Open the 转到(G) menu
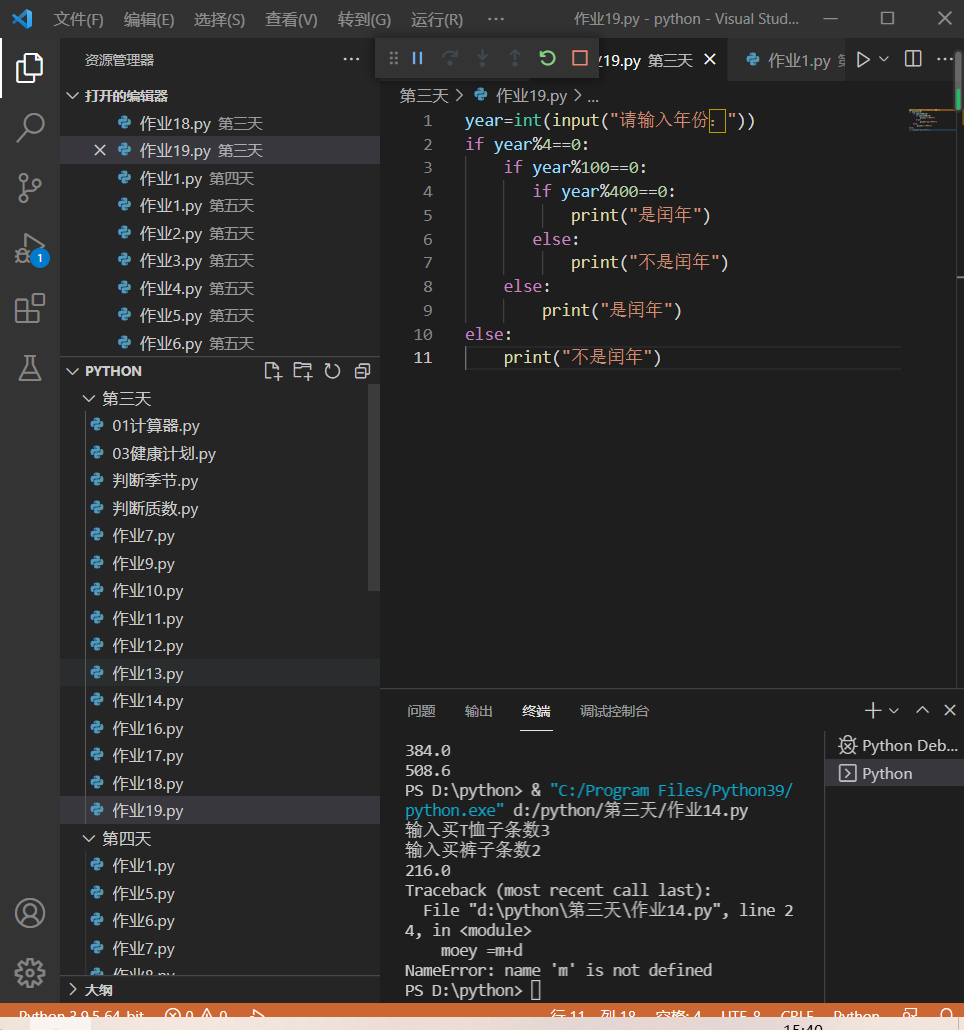 point(364,20)
